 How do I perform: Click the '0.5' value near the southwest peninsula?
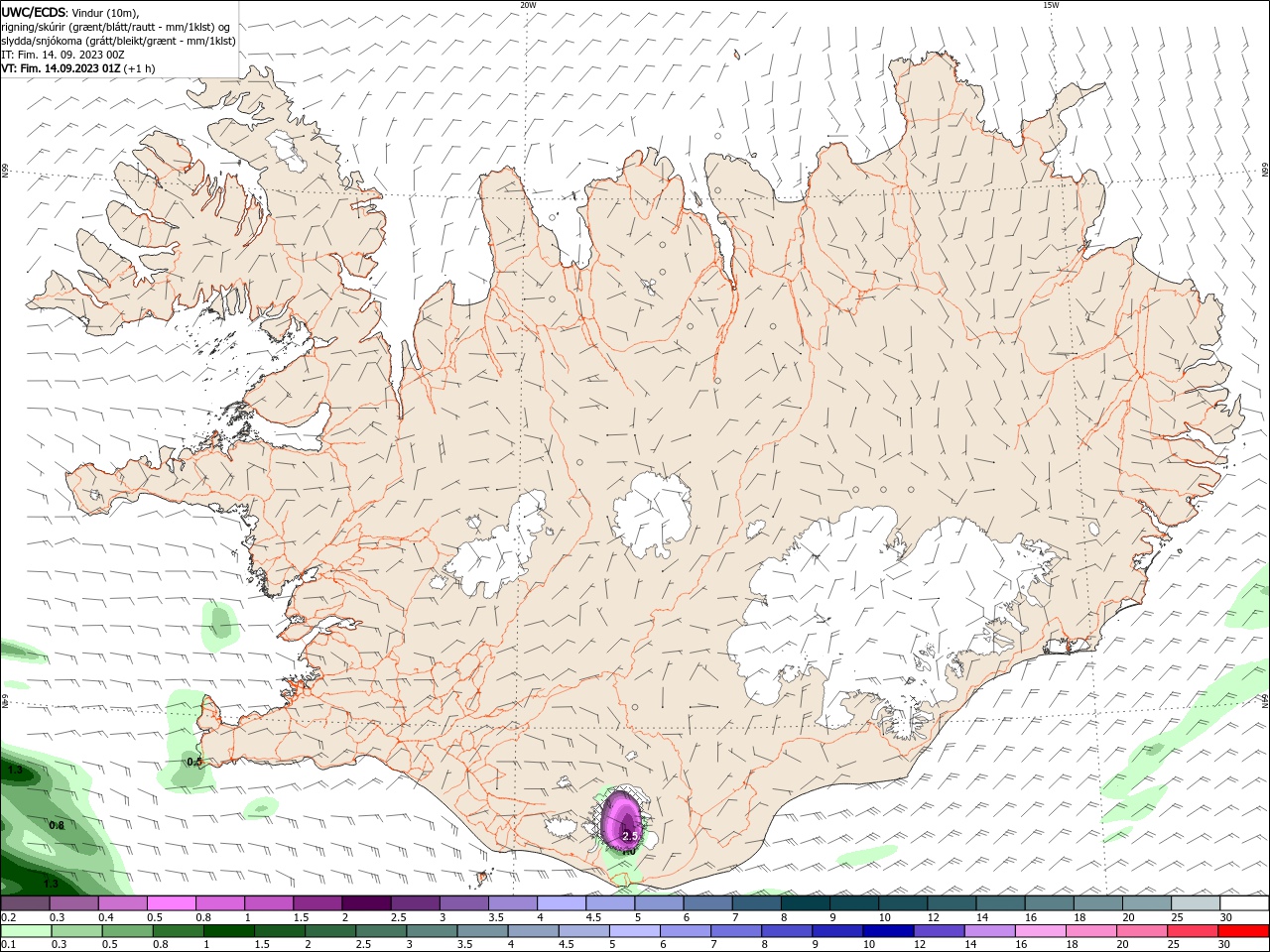pyautogui.click(x=194, y=762)
